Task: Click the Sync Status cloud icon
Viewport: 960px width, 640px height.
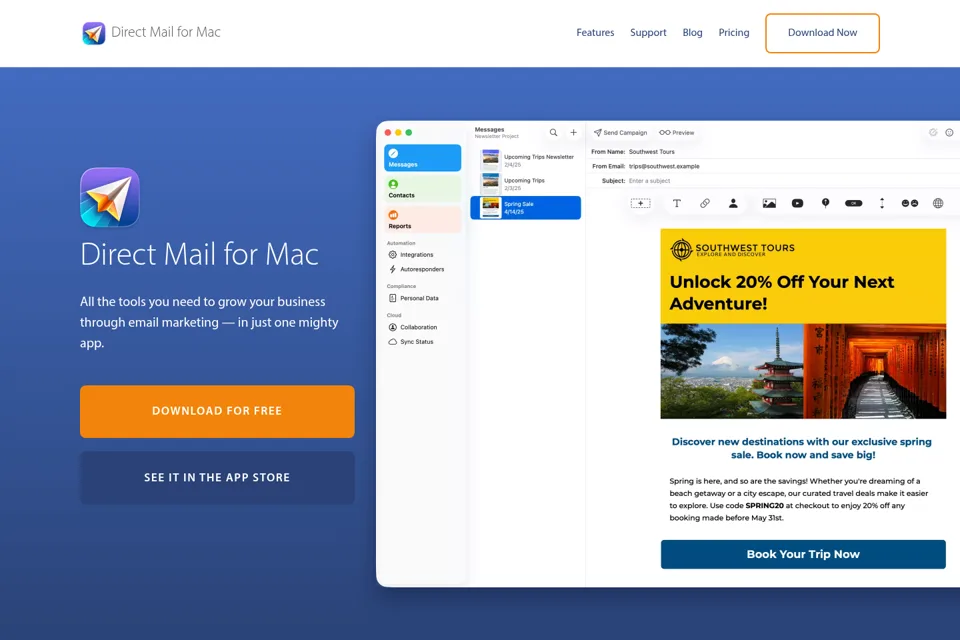Action: (392, 342)
